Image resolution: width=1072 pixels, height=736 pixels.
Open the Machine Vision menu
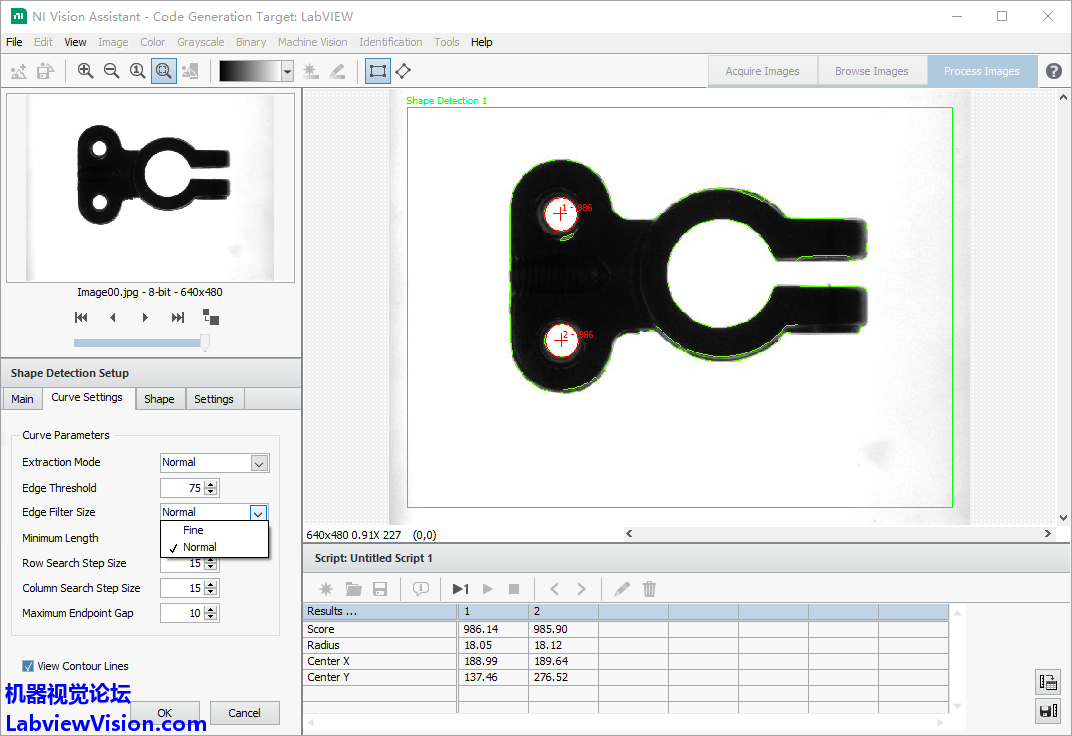pyautogui.click(x=312, y=42)
